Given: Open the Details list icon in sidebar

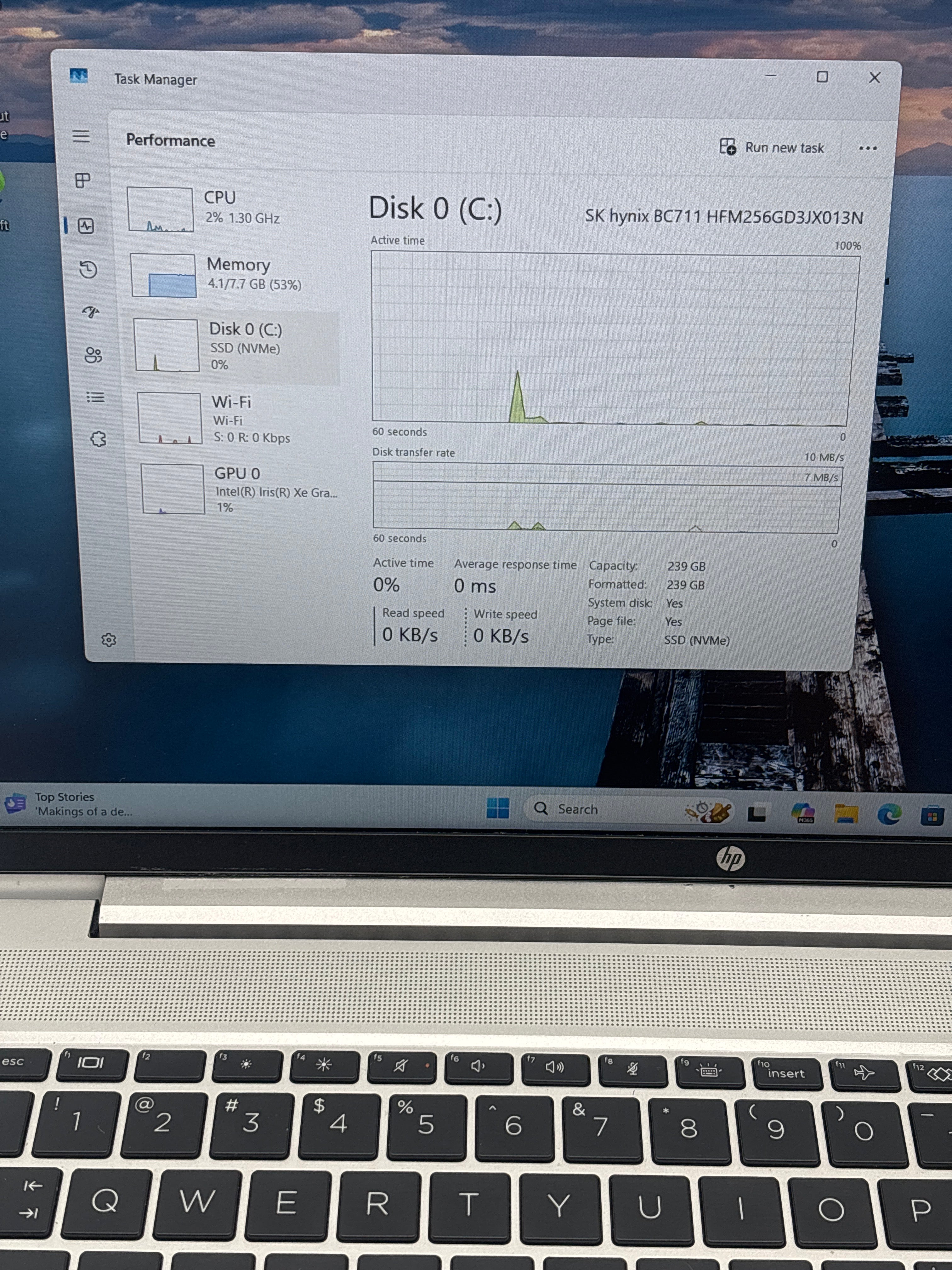Looking at the screenshot, I should (x=95, y=397).
